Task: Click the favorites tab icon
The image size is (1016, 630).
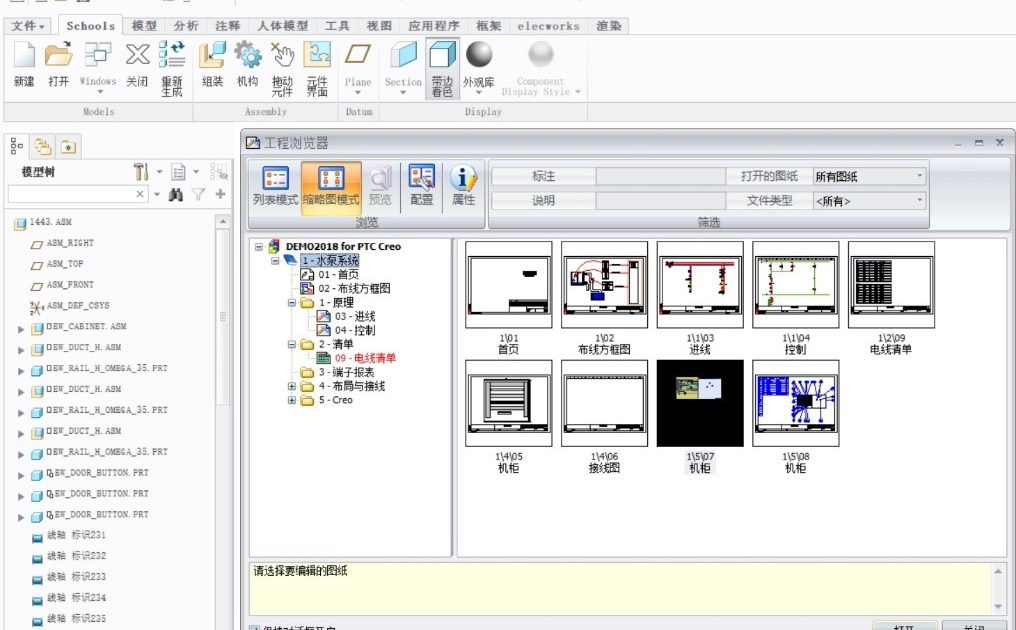Action: point(68,146)
